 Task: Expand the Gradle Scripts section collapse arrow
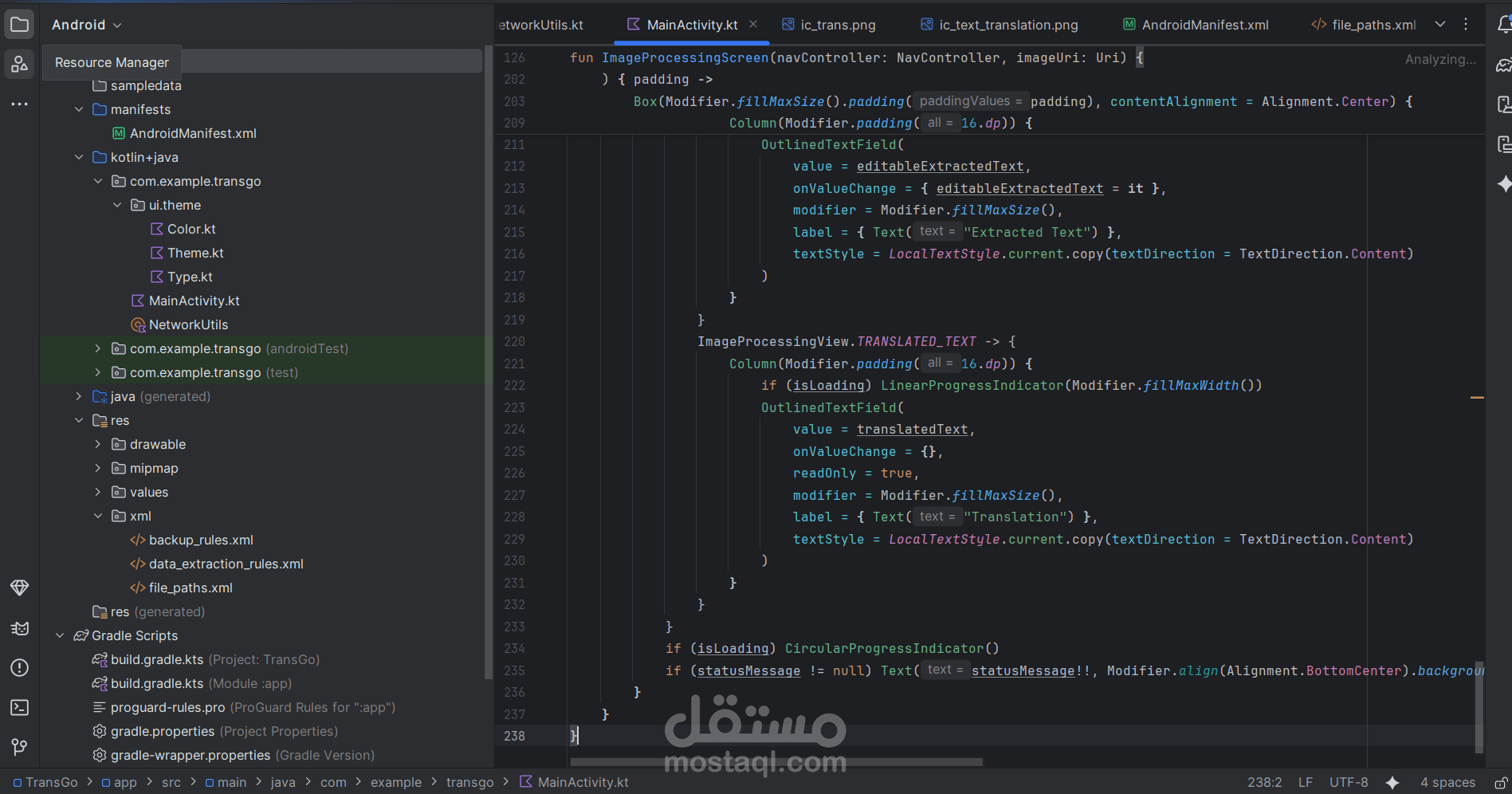coord(60,635)
